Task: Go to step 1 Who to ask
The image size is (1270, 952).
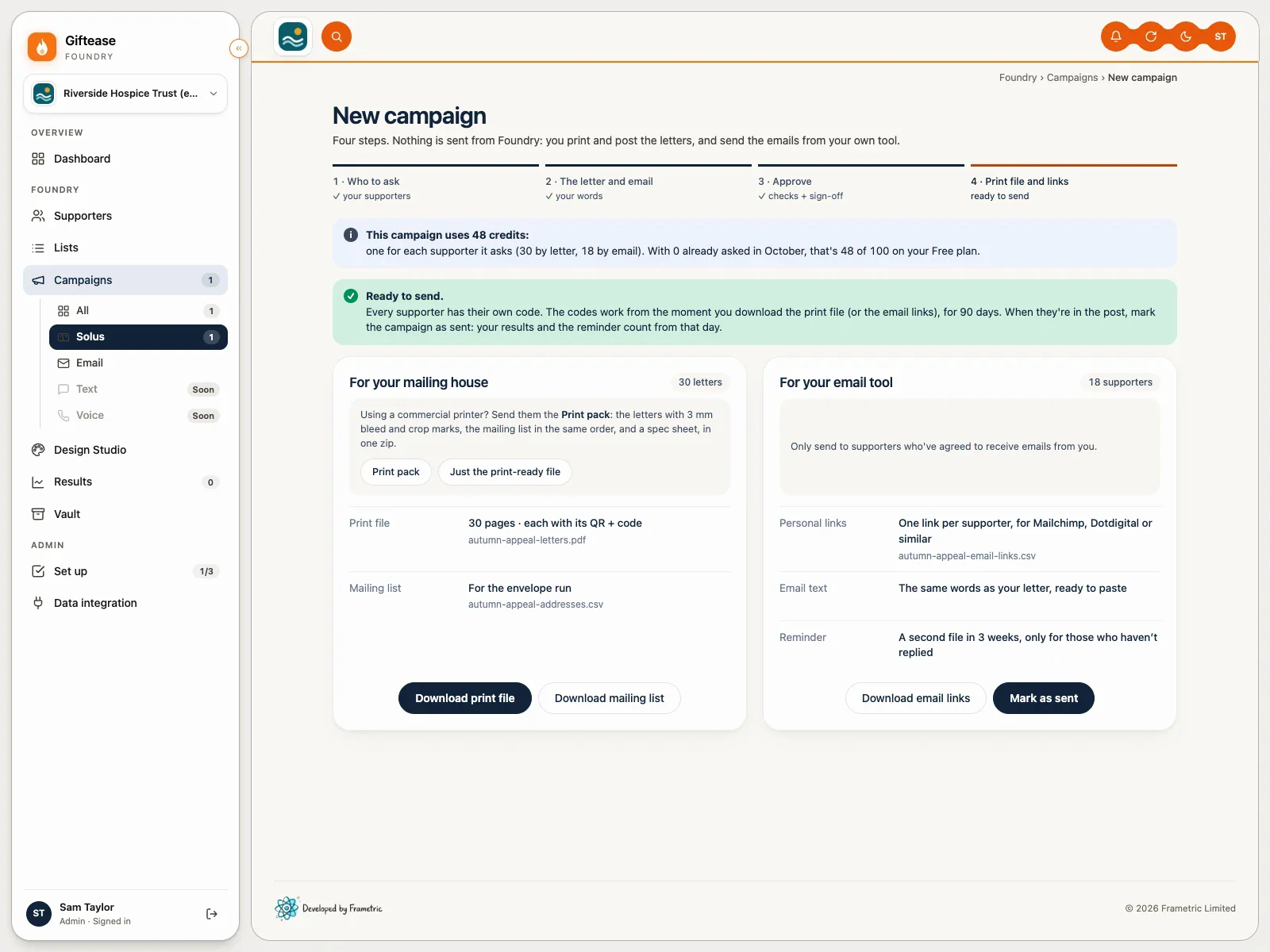Action: point(435,184)
